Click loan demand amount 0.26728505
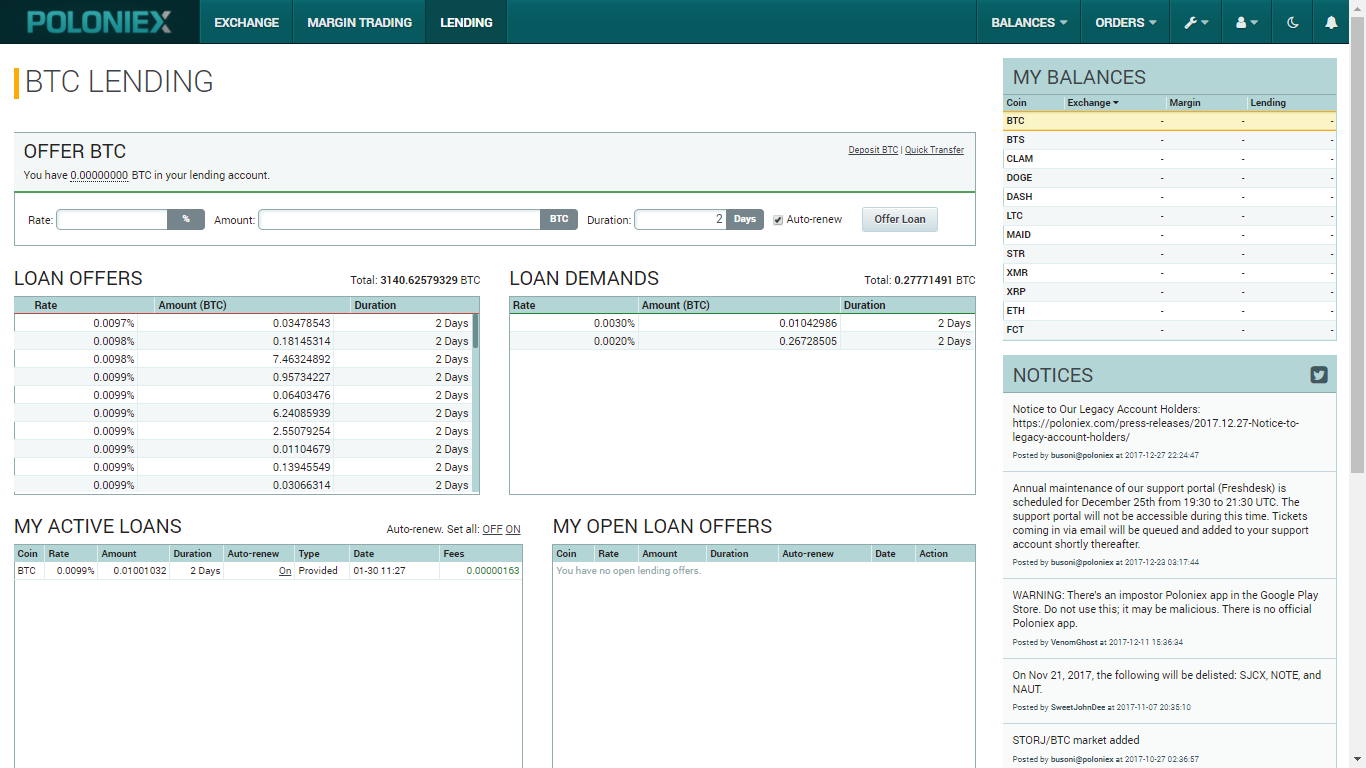This screenshot has height=768, width=1366. (808, 341)
